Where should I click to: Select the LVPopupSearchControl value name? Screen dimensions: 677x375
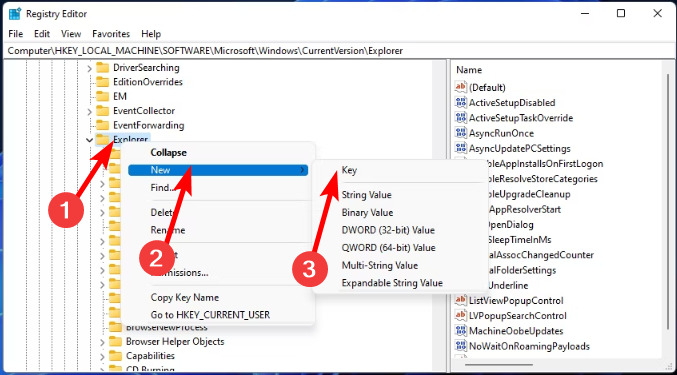[x=518, y=316]
